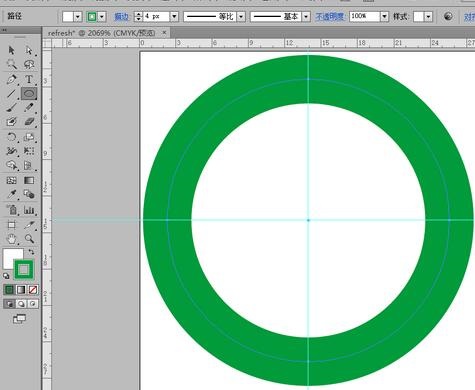The image size is (475, 390).
Task: Set paint to None (red slash)
Action: 33,290
